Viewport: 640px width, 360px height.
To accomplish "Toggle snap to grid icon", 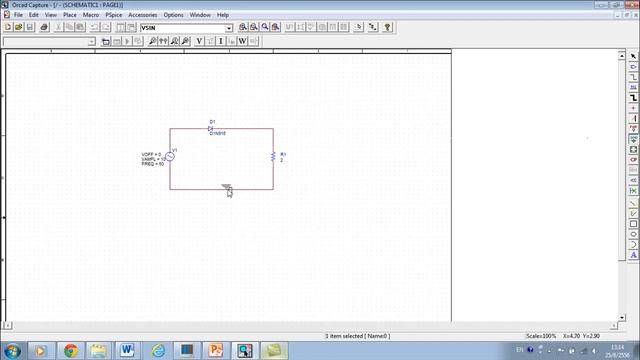I will [358, 27].
